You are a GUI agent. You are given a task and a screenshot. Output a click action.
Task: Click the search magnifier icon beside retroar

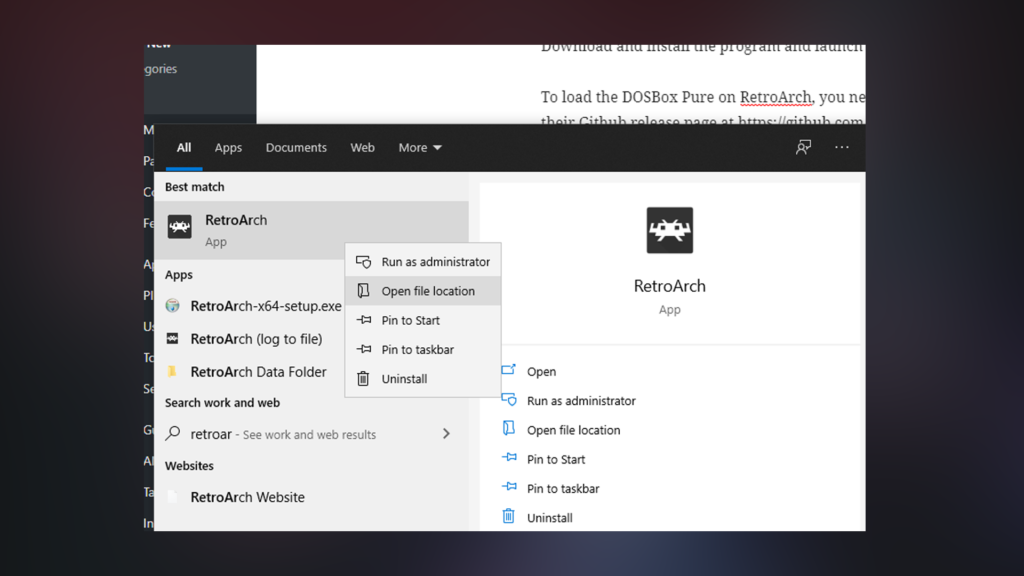[x=173, y=433]
